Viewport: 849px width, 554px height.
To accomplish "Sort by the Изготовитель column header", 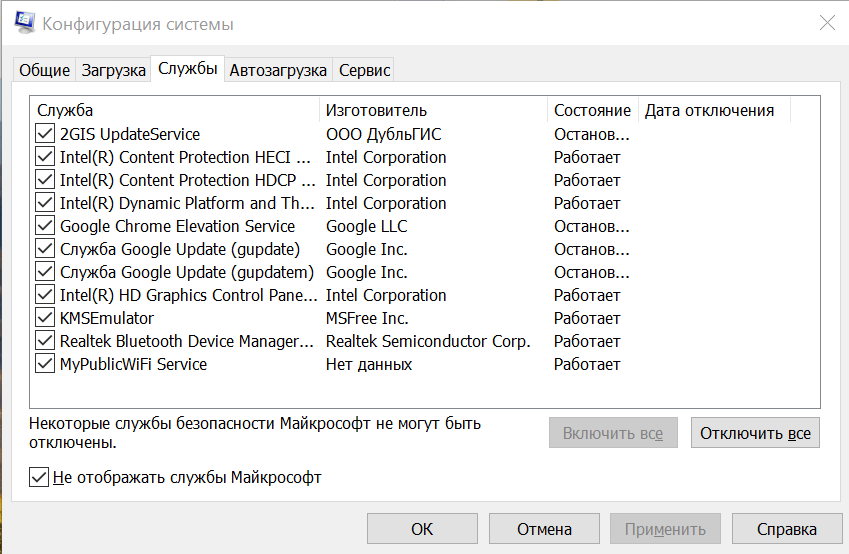I will tap(434, 110).
